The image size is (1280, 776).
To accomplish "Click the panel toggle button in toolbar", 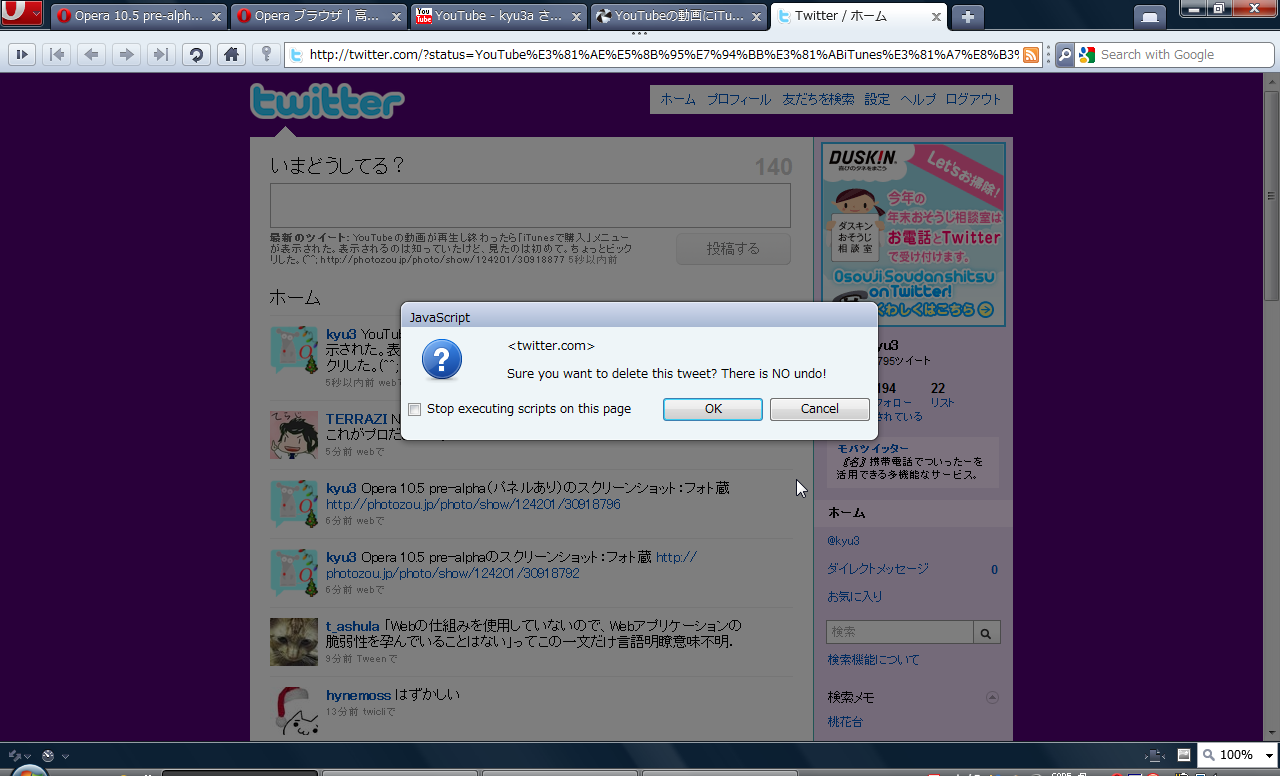I will [22, 55].
